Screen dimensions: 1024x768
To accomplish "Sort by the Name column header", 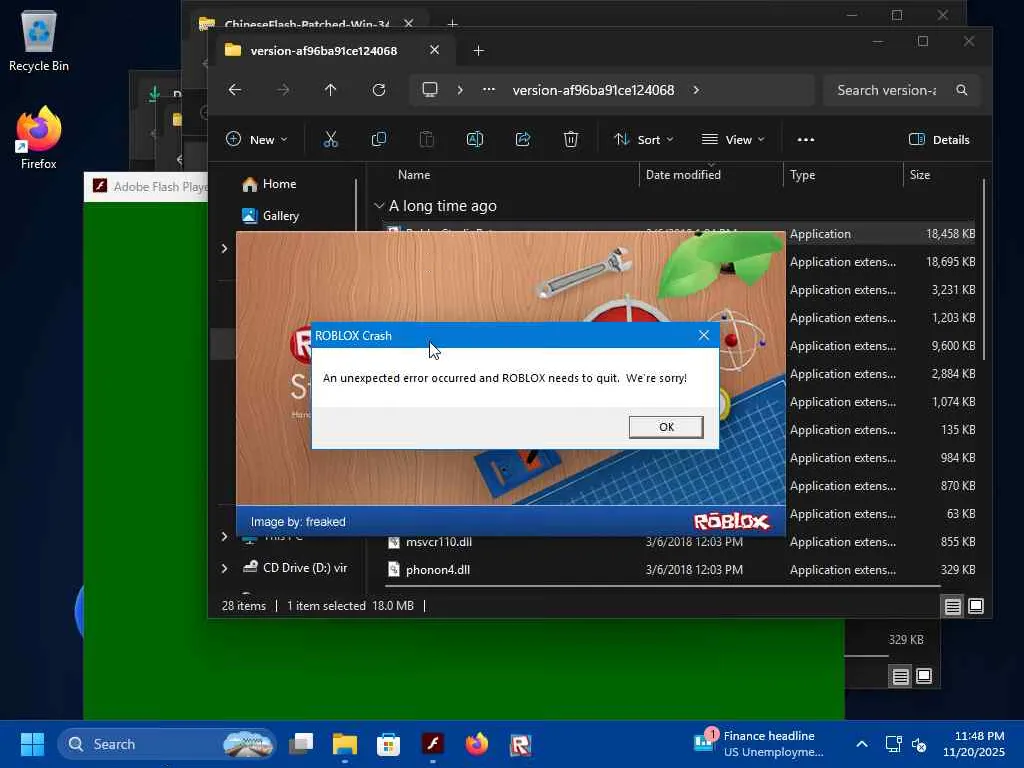I will [x=414, y=174].
